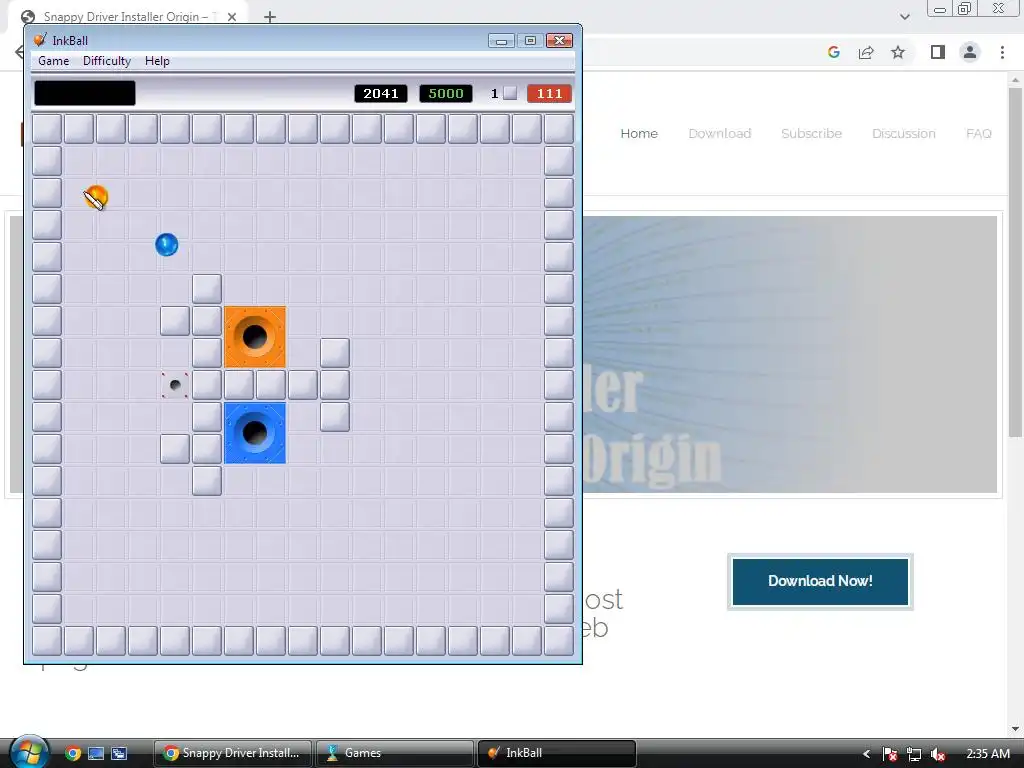Viewport: 1024px width, 768px height.
Task: Click Show Desktop quick launch icon
Action: click(96, 753)
